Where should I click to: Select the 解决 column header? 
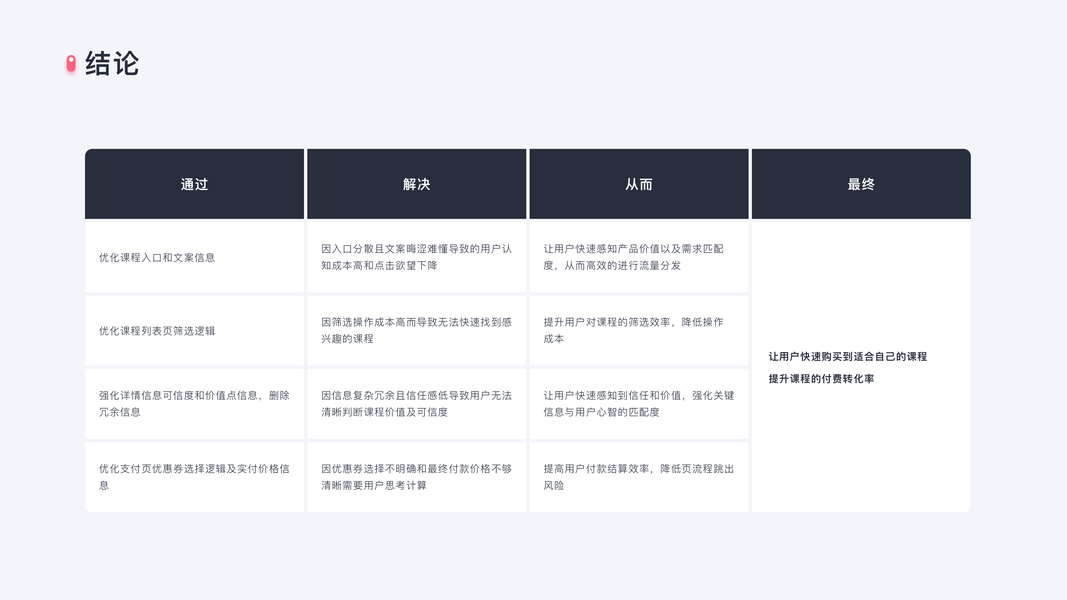click(416, 184)
